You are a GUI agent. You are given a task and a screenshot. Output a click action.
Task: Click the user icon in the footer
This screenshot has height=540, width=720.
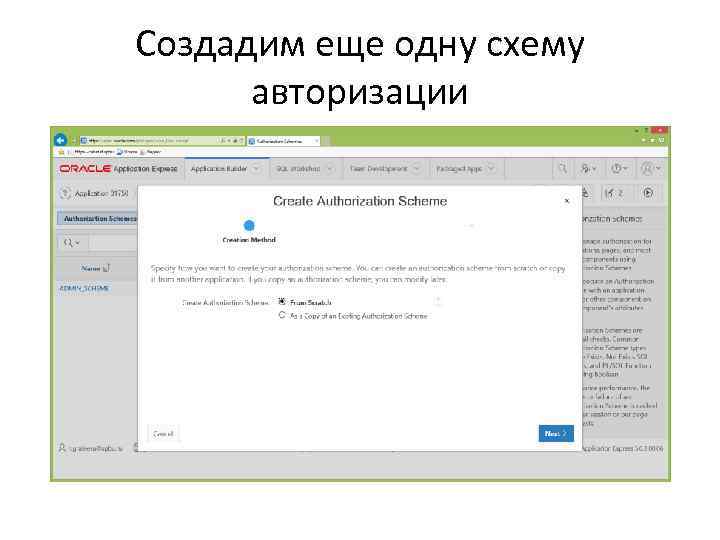click(62, 448)
